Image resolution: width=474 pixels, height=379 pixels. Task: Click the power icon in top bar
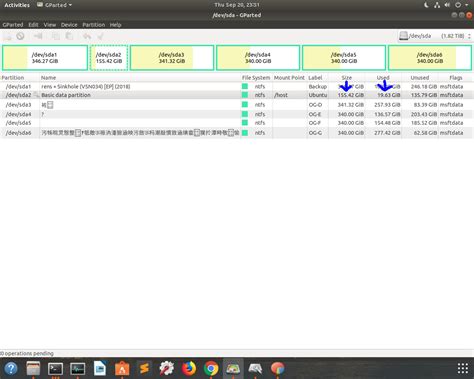(458, 5)
